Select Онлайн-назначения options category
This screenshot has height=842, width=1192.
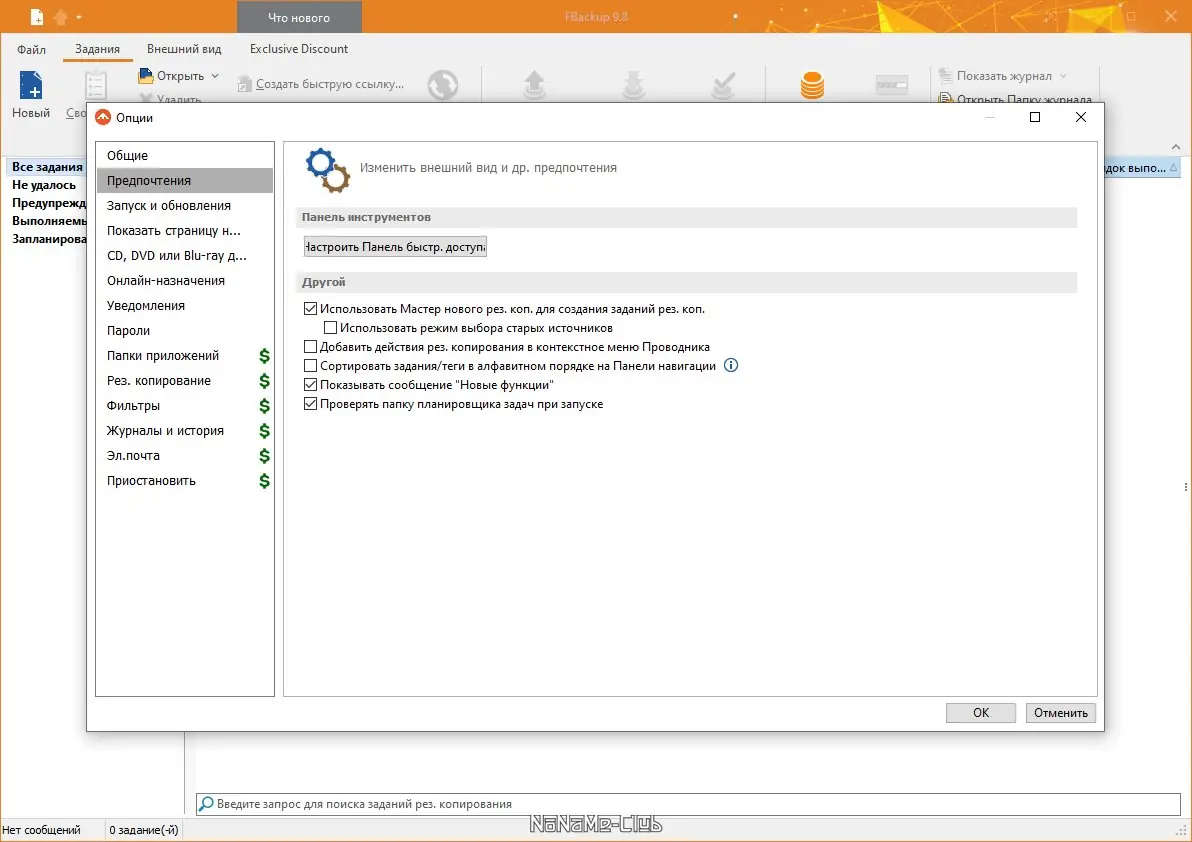coord(185,280)
